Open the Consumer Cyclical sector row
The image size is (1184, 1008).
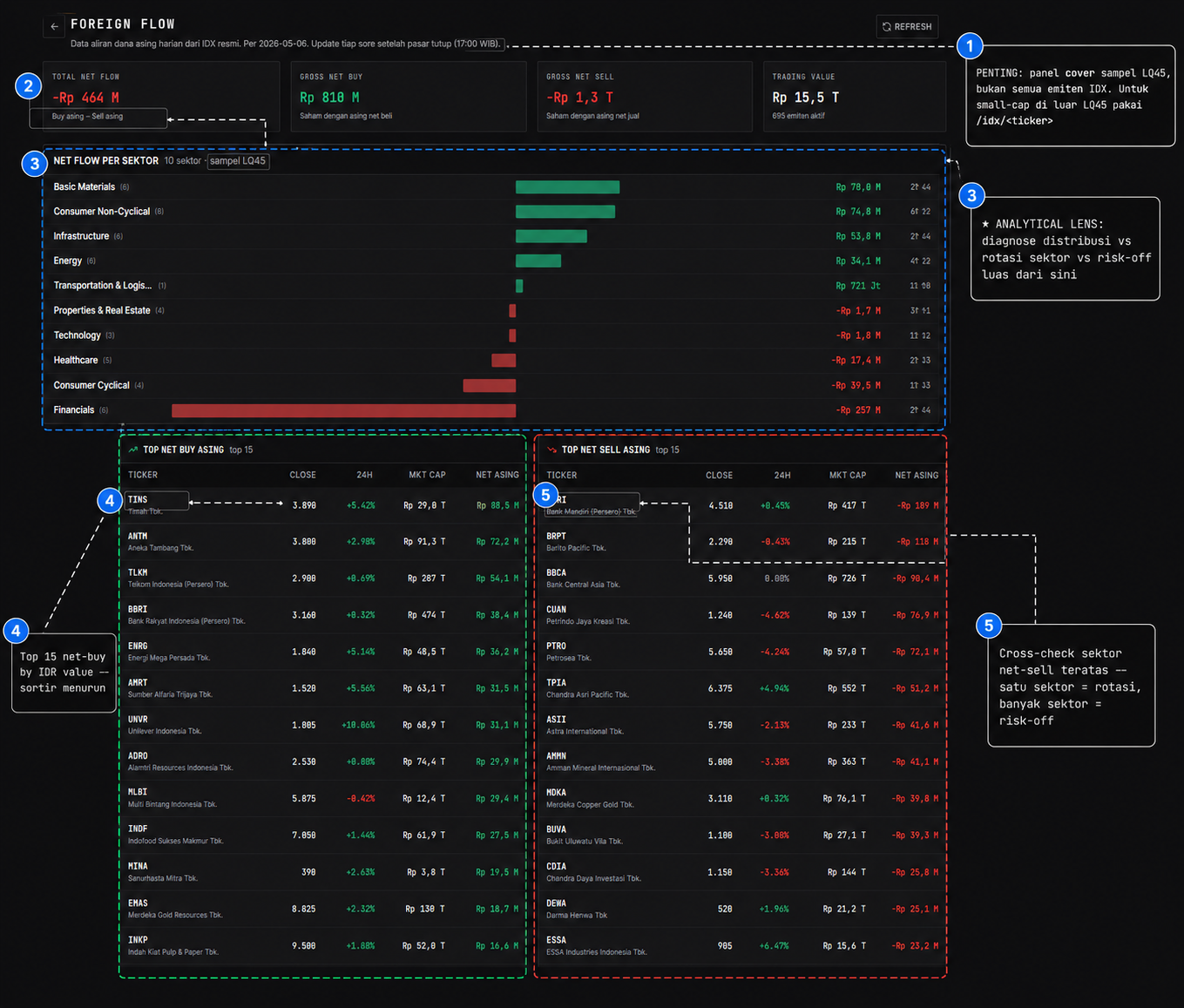tap(493, 385)
